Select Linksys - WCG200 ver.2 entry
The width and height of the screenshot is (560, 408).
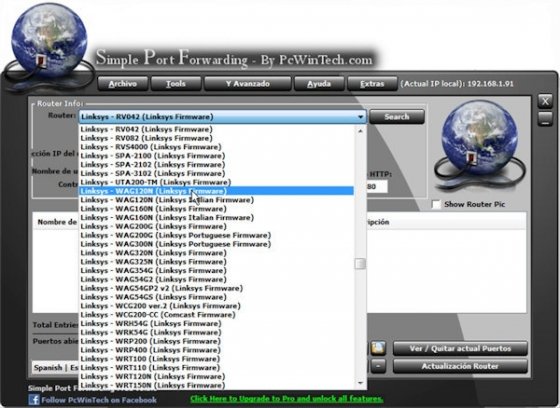pyautogui.click(x=216, y=306)
